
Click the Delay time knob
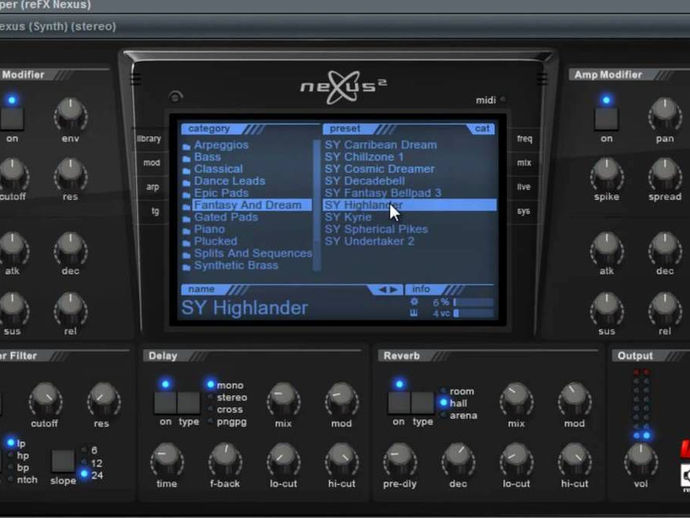pos(167,460)
